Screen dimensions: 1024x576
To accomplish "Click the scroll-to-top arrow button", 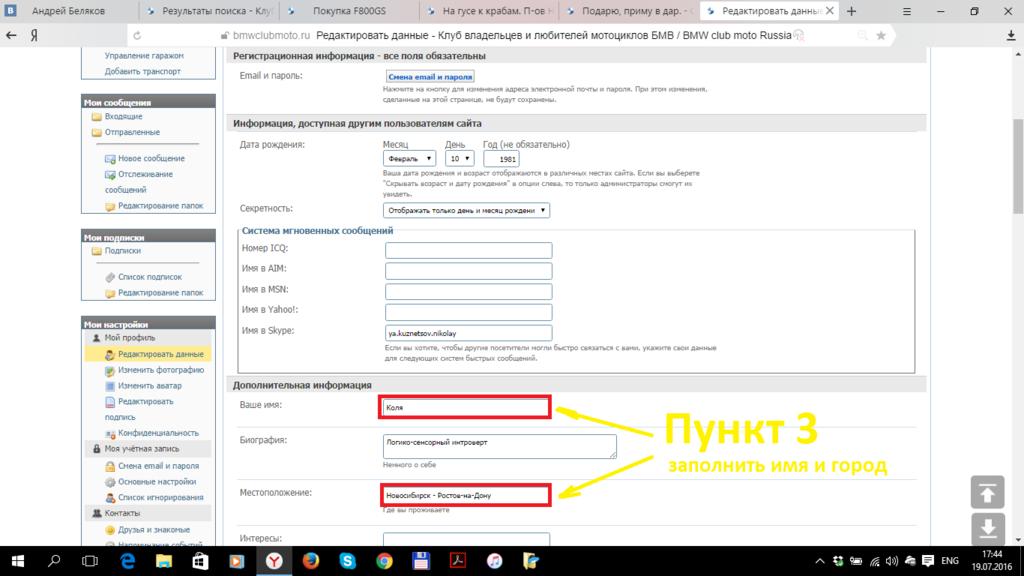I will pos(987,492).
